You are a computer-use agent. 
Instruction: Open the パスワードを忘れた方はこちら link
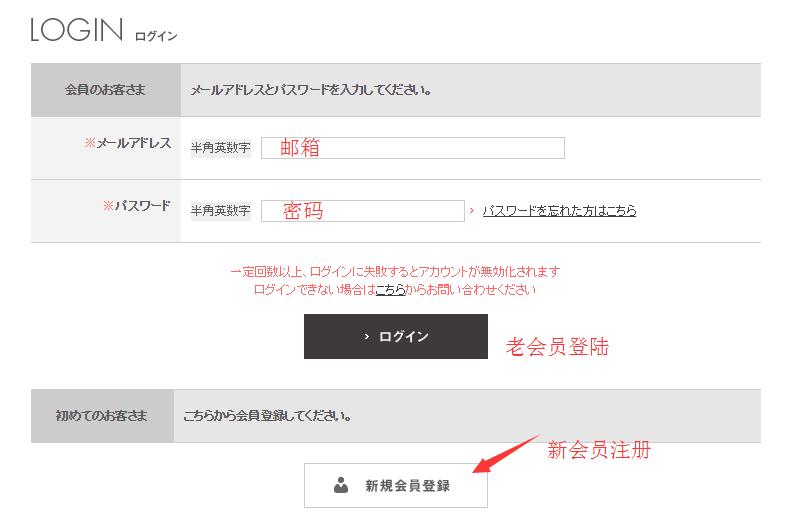[559, 211]
